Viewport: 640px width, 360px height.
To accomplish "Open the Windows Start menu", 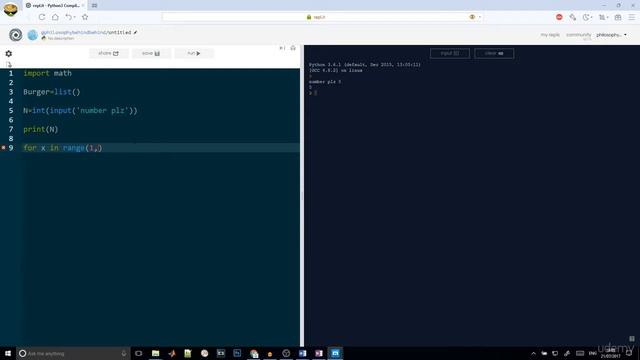I will pyautogui.click(x=8, y=353).
